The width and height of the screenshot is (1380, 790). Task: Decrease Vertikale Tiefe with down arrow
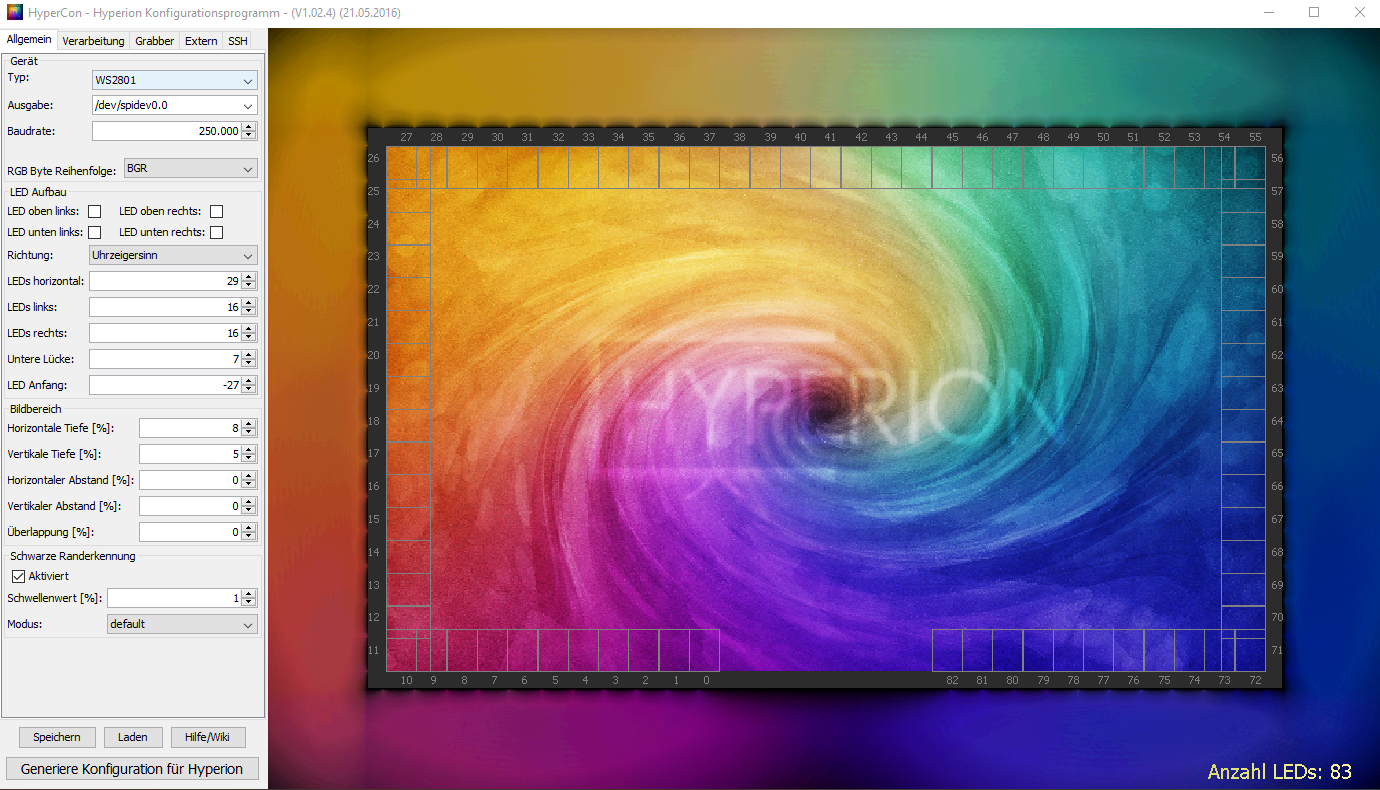[249, 459]
